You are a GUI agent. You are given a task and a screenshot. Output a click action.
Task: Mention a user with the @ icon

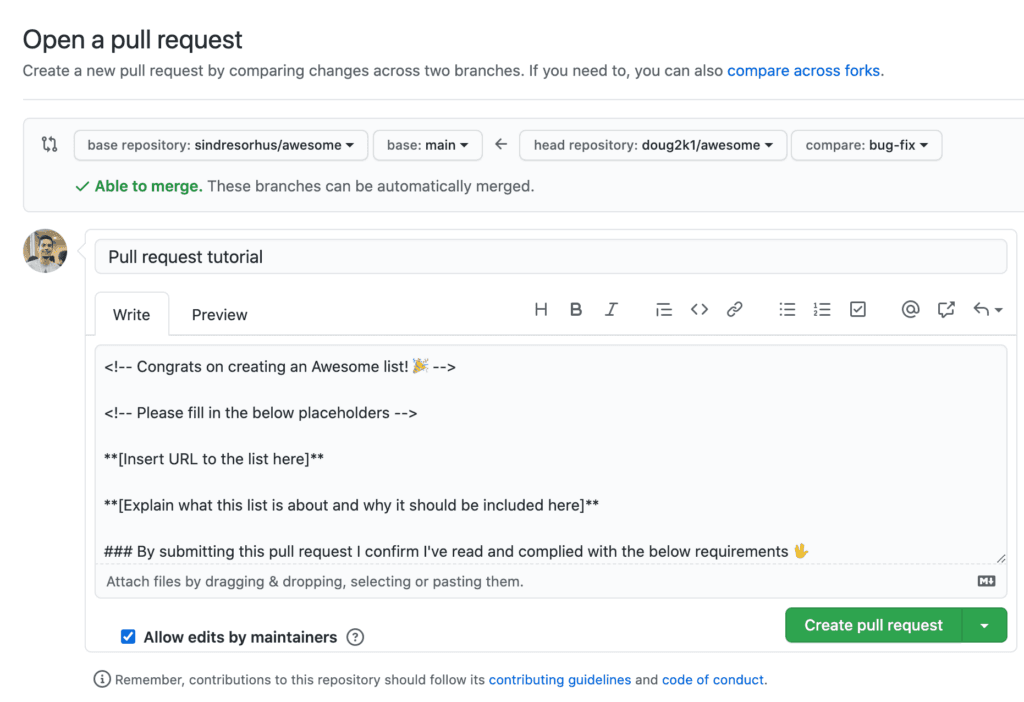click(910, 309)
